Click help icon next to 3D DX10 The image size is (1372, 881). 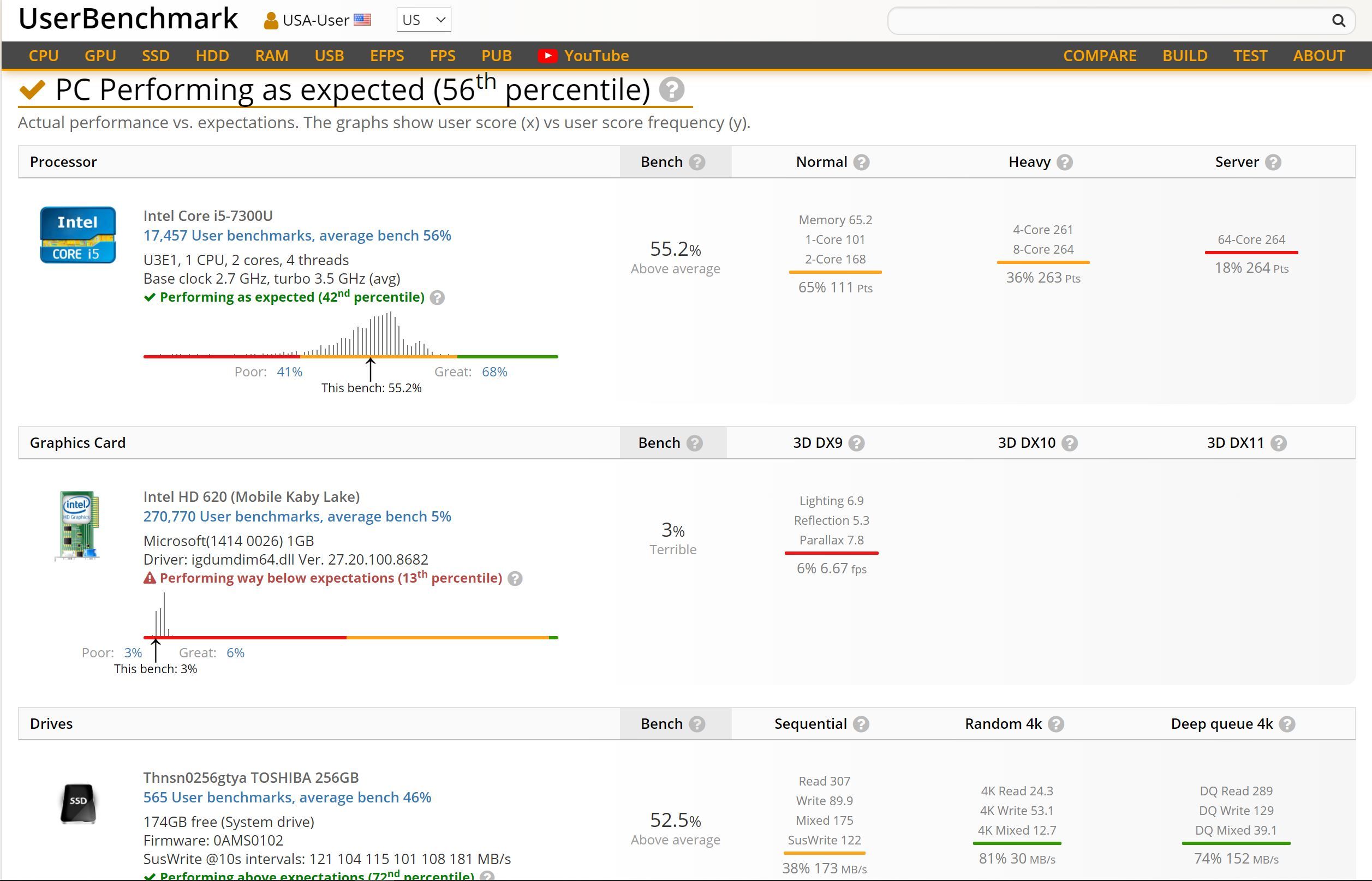(1069, 443)
